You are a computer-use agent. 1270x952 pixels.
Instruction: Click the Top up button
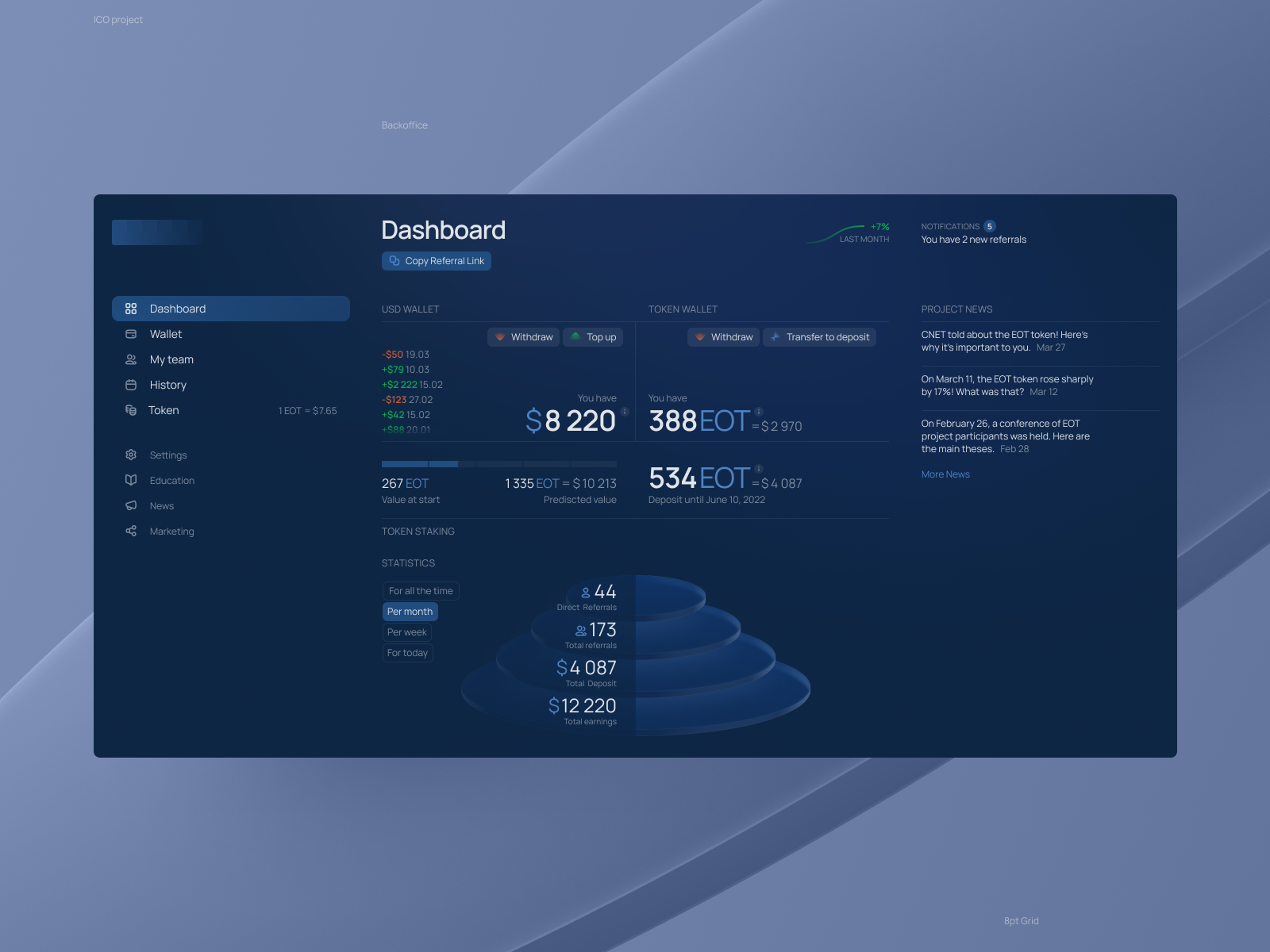[593, 337]
